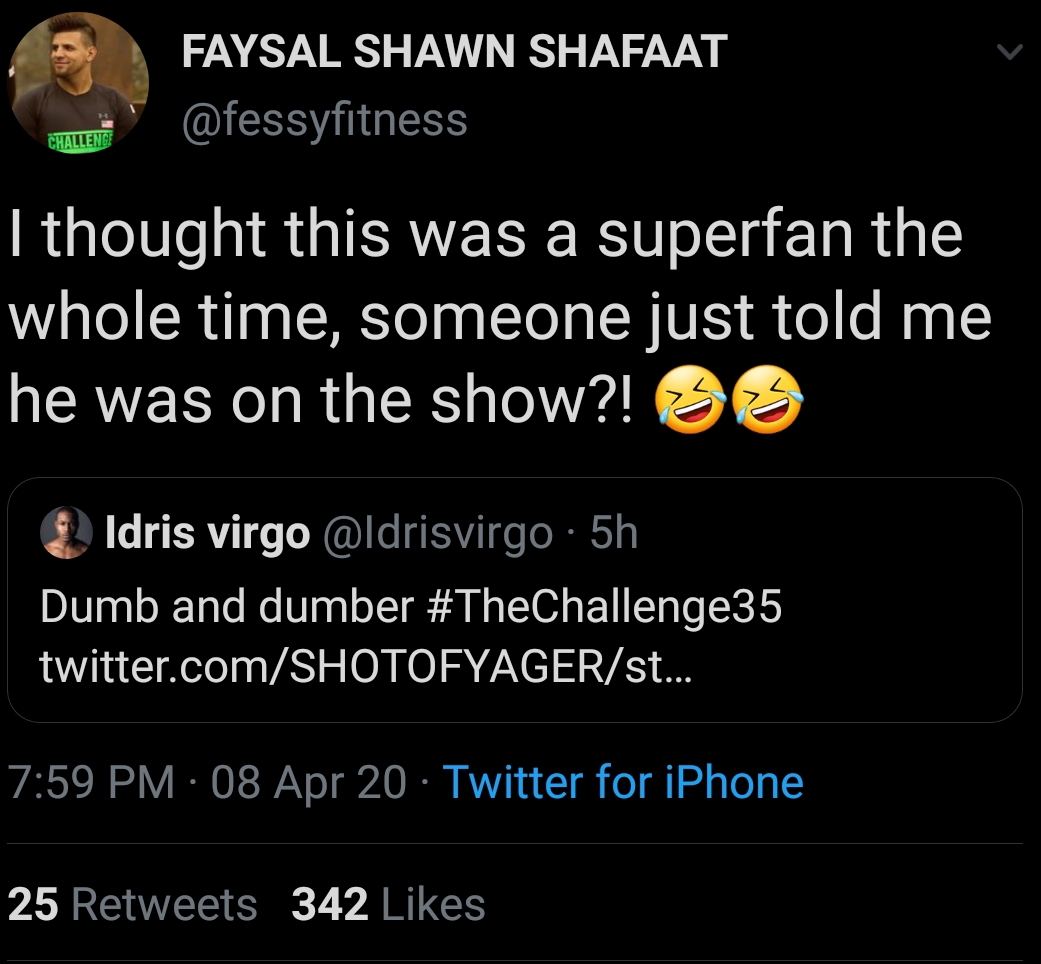This screenshot has height=964, width=1041.
Task: Open the @Idrisvirgo handle in quoted tweet
Action: pyautogui.click(x=438, y=532)
